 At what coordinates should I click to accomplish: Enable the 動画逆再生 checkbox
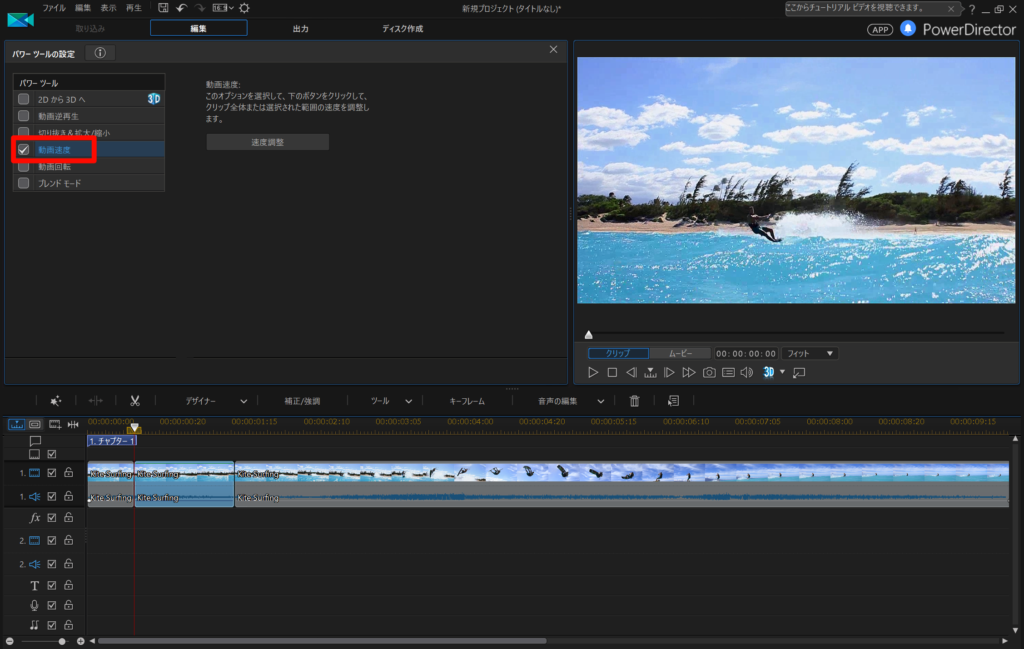click(24, 116)
